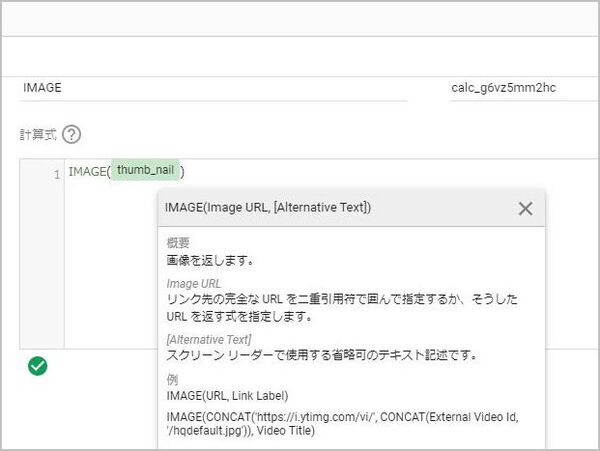Click the [Alternative Text] parameter heading

click(x=209, y=340)
